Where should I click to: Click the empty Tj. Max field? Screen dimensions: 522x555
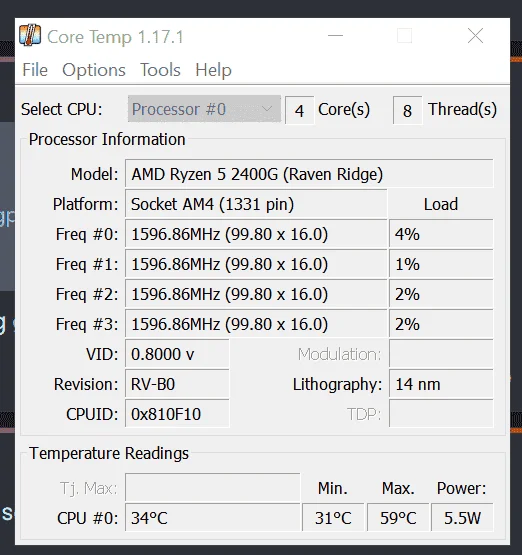click(213, 488)
